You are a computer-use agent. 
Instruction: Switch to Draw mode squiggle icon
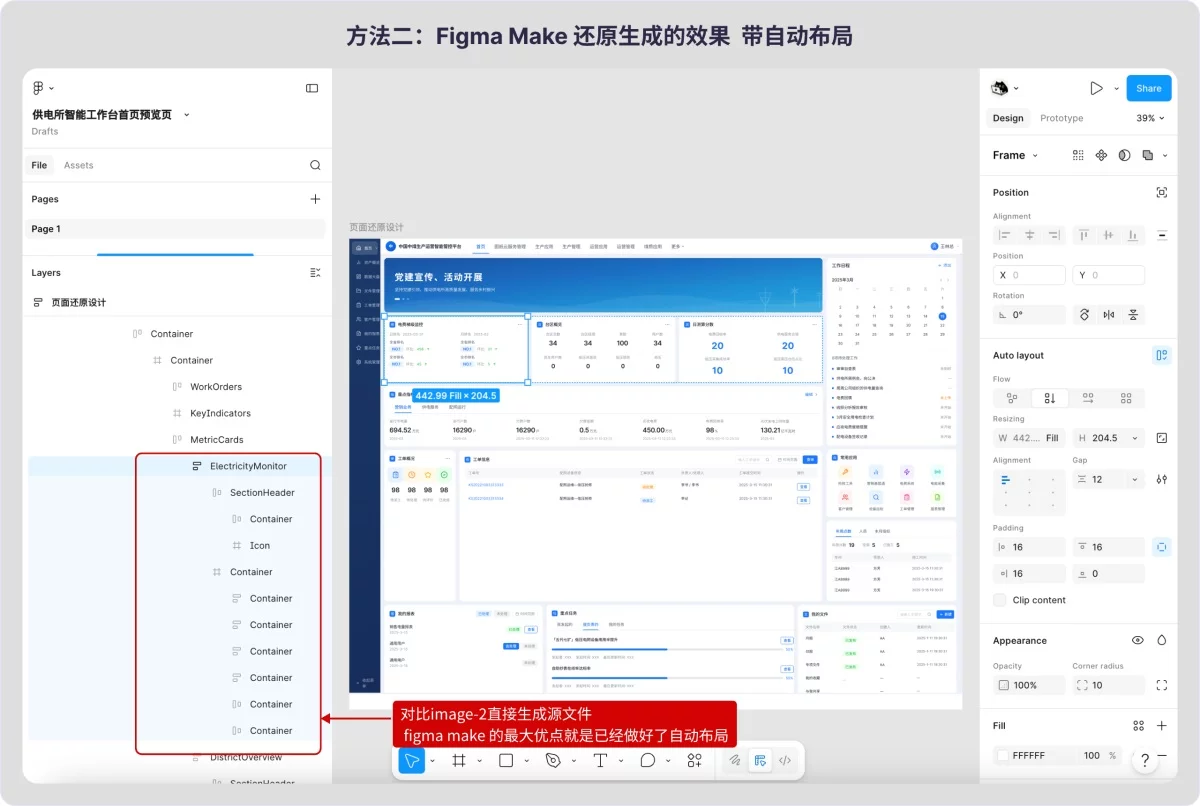click(735, 760)
